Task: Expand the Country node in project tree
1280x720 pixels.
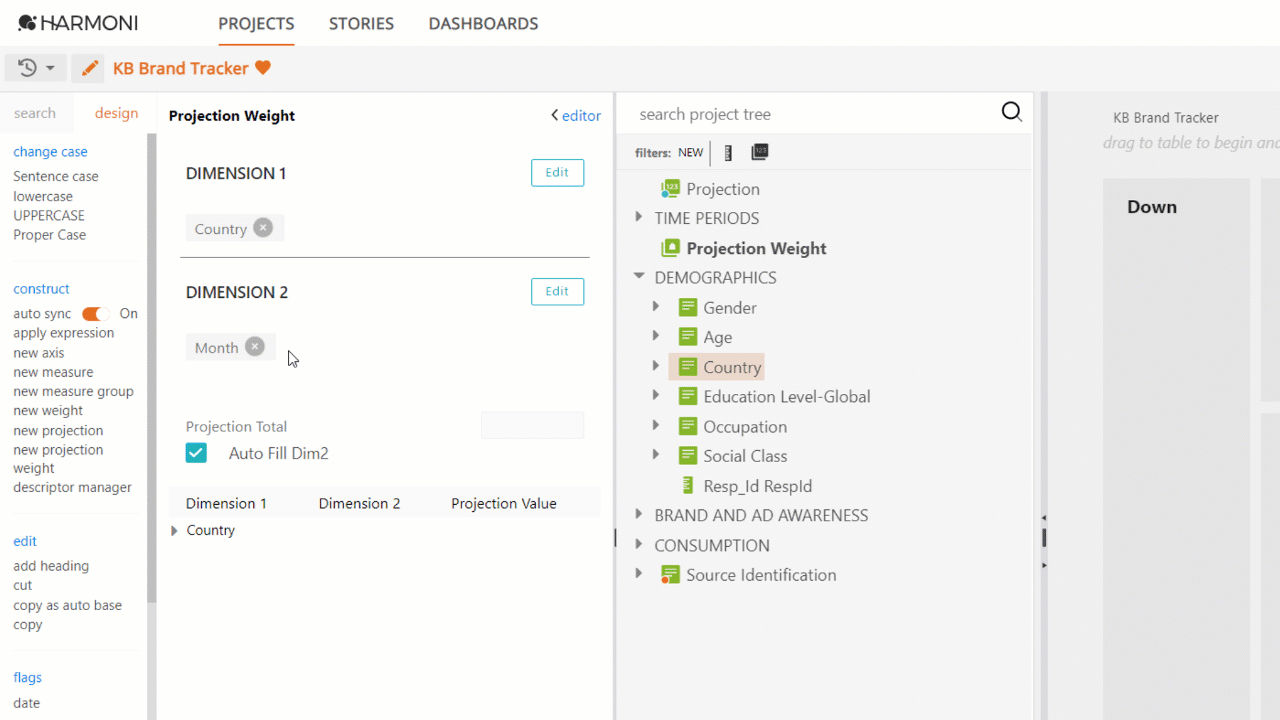Action: tap(656, 366)
